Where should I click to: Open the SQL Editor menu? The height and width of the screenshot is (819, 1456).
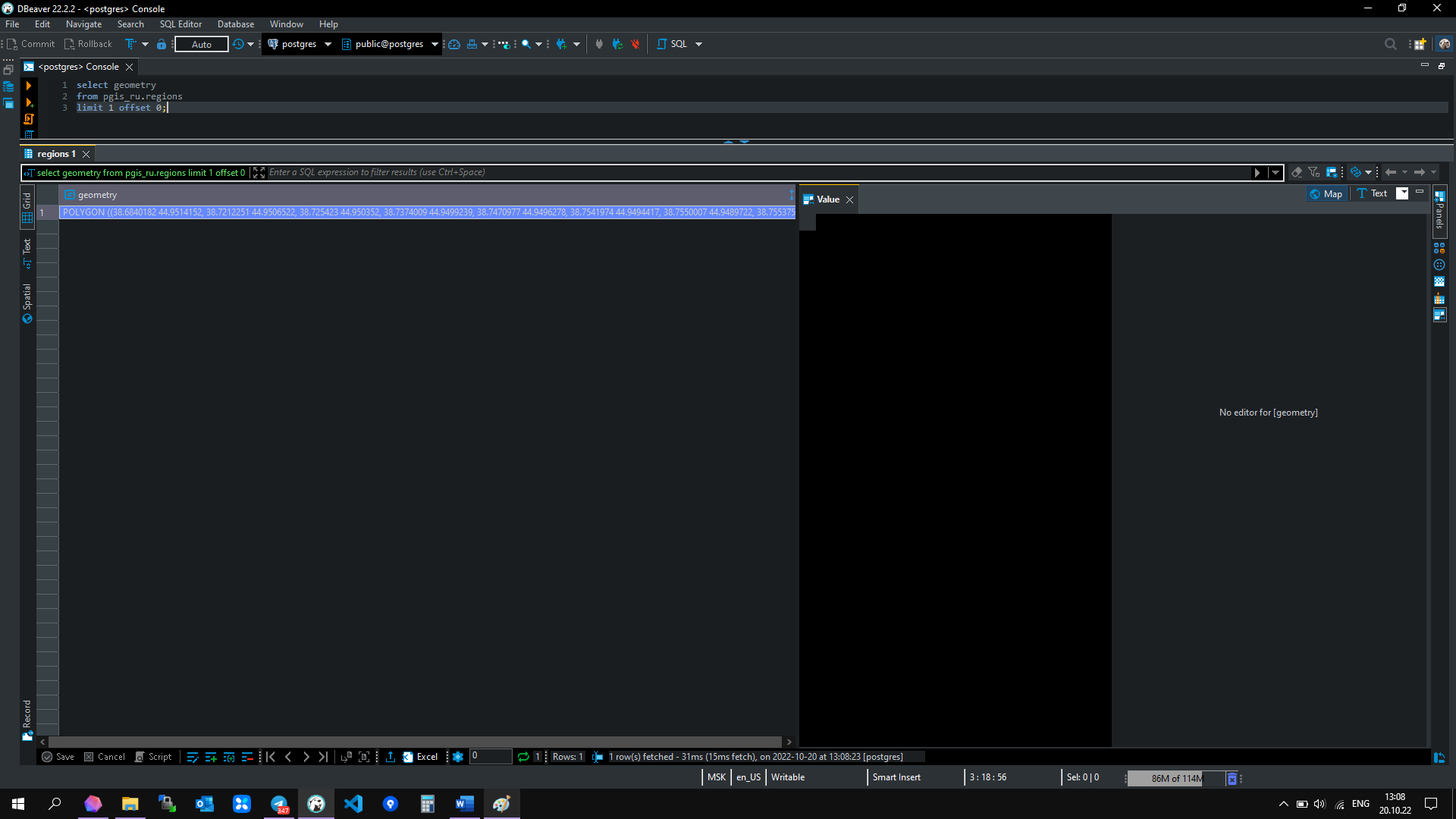tap(180, 24)
